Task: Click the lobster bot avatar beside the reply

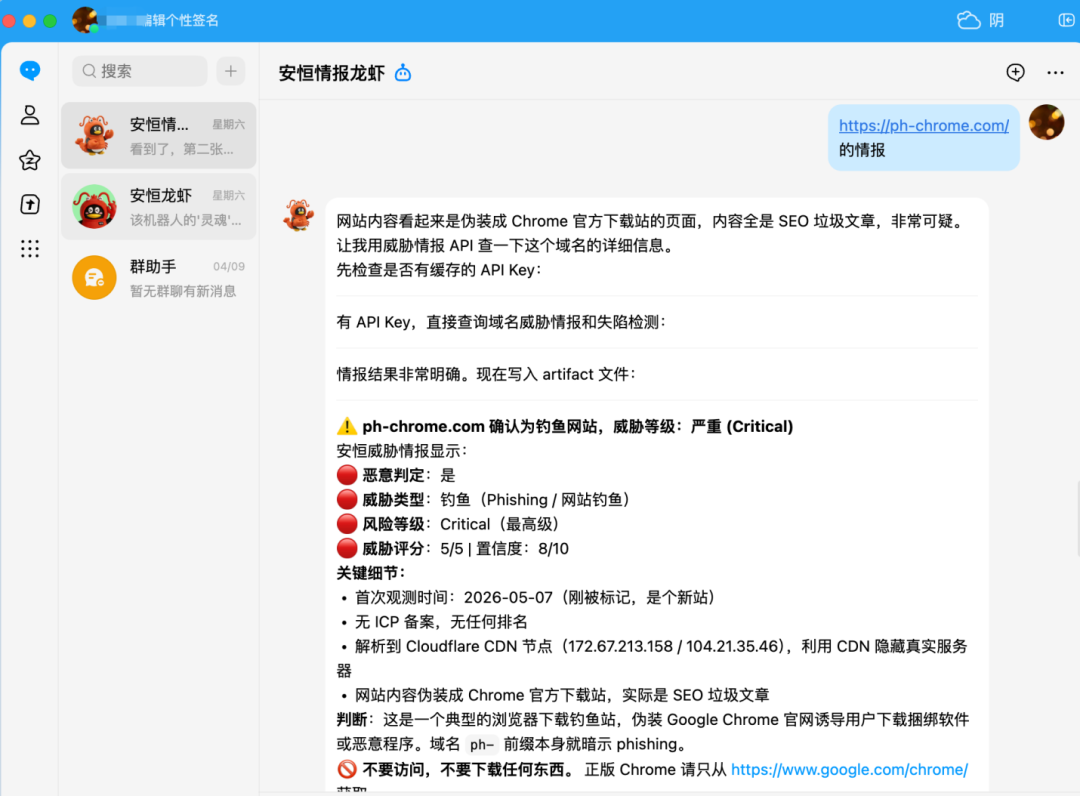Action: pos(298,215)
